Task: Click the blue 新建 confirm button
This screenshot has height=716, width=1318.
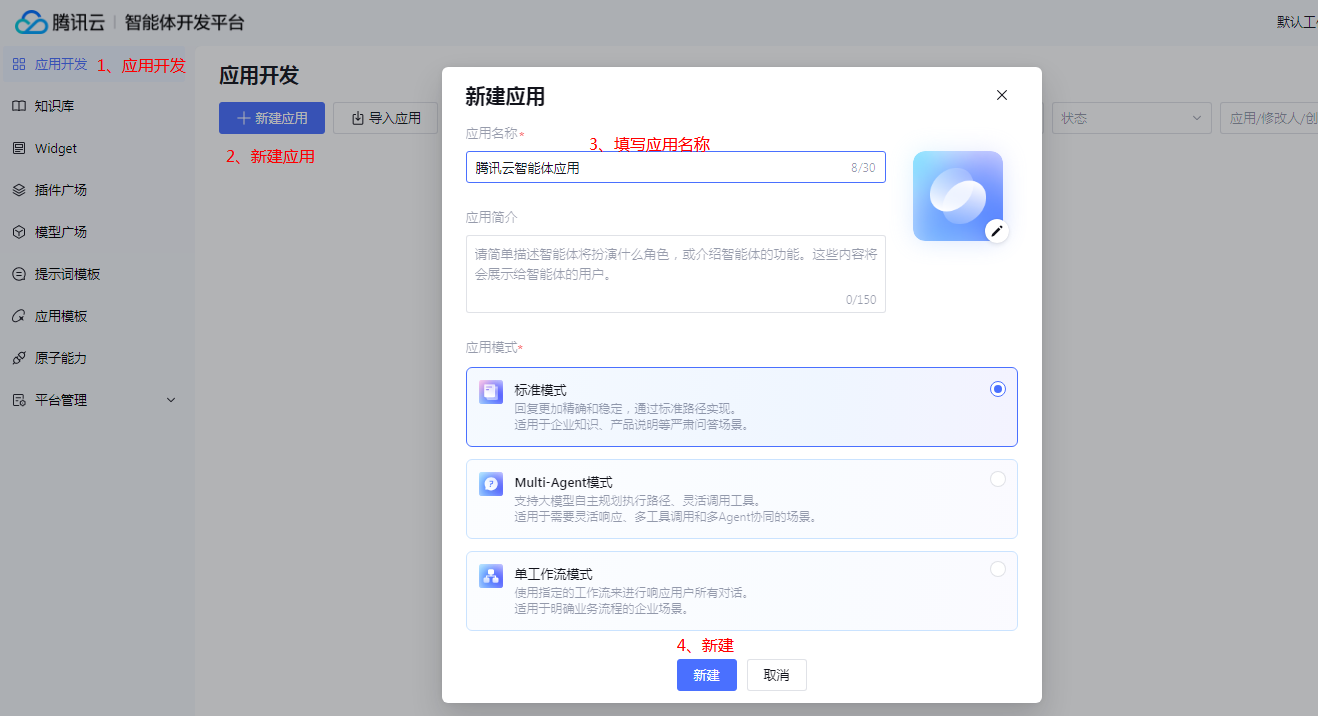Action: (x=706, y=675)
